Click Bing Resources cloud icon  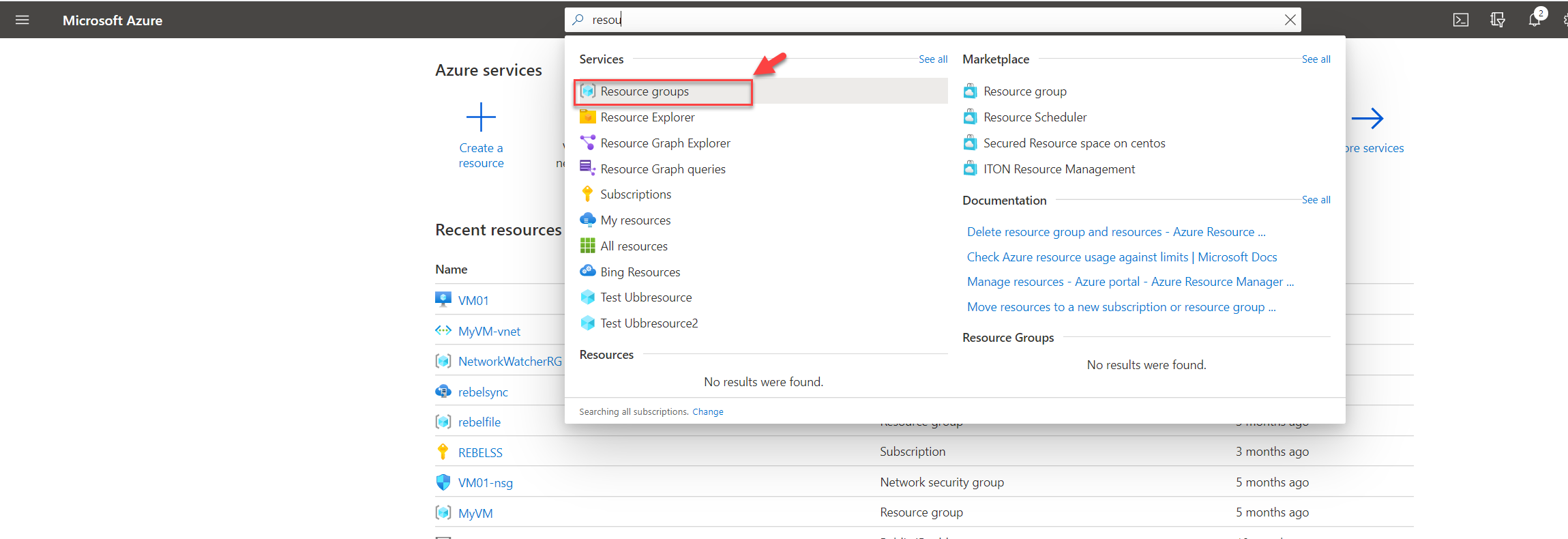(x=587, y=271)
